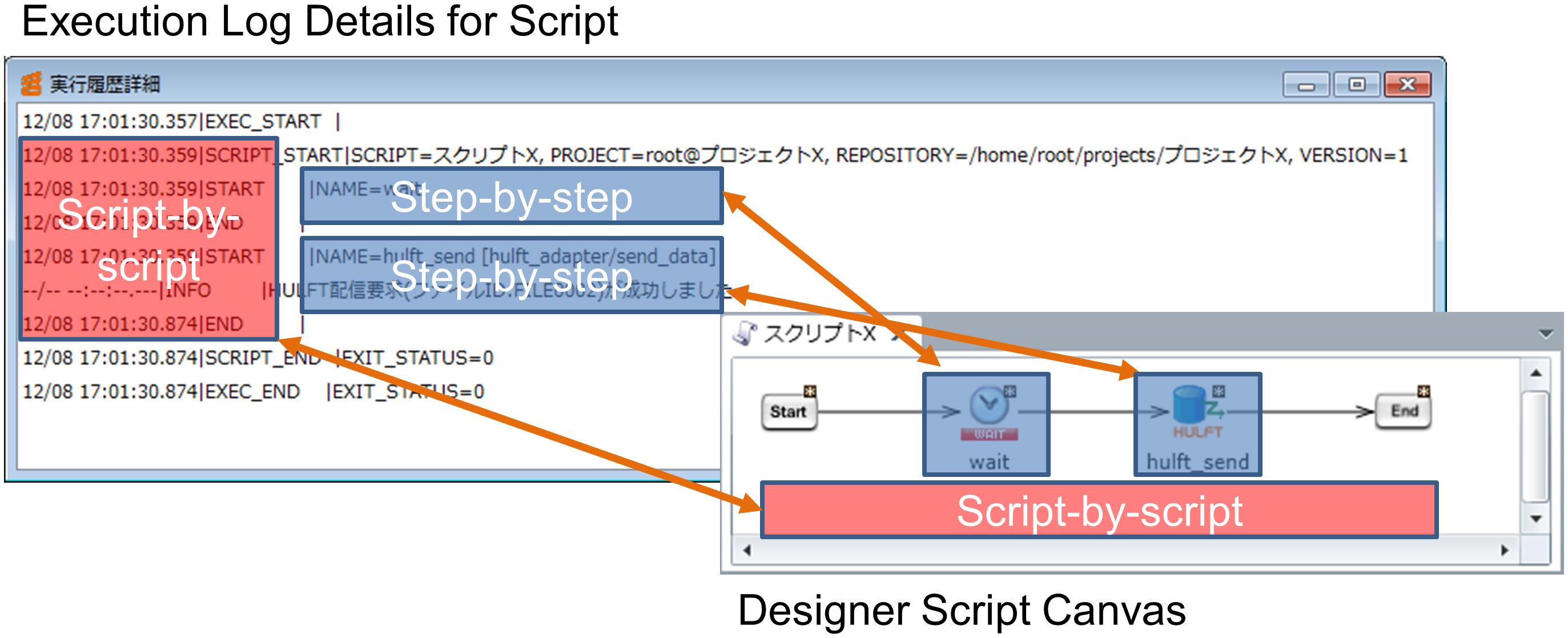Click the hulft_send label under HULFT icon
This screenshot has width=1568, height=638.
coord(1197,462)
